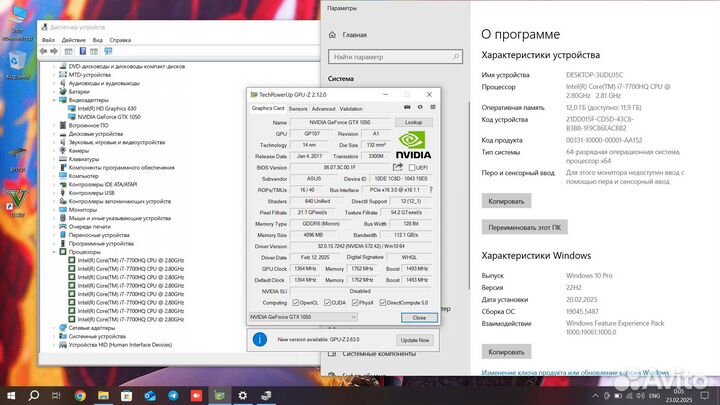Collapse the Процессоры tree node
Viewport: 720px width, 405px height.
54,252
